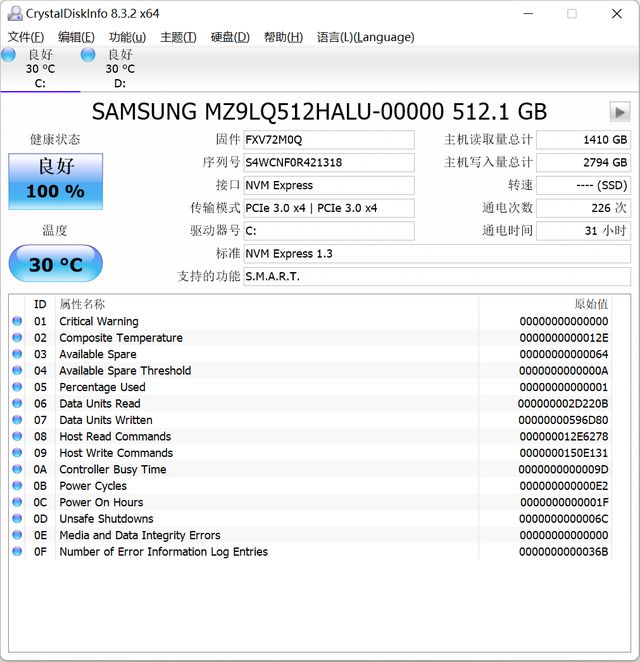The height and width of the screenshot is (662, 640).
Task: Click the transfer mode field PCIe 3.0 x4
Action: (x=329, y=208)
